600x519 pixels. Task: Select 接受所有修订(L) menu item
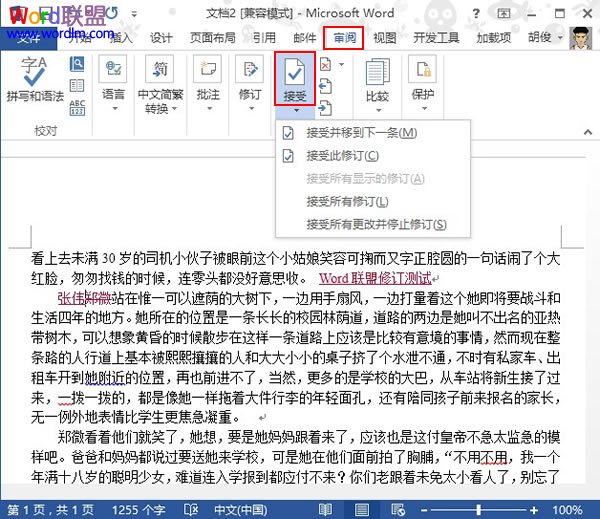tap(373, 201)
